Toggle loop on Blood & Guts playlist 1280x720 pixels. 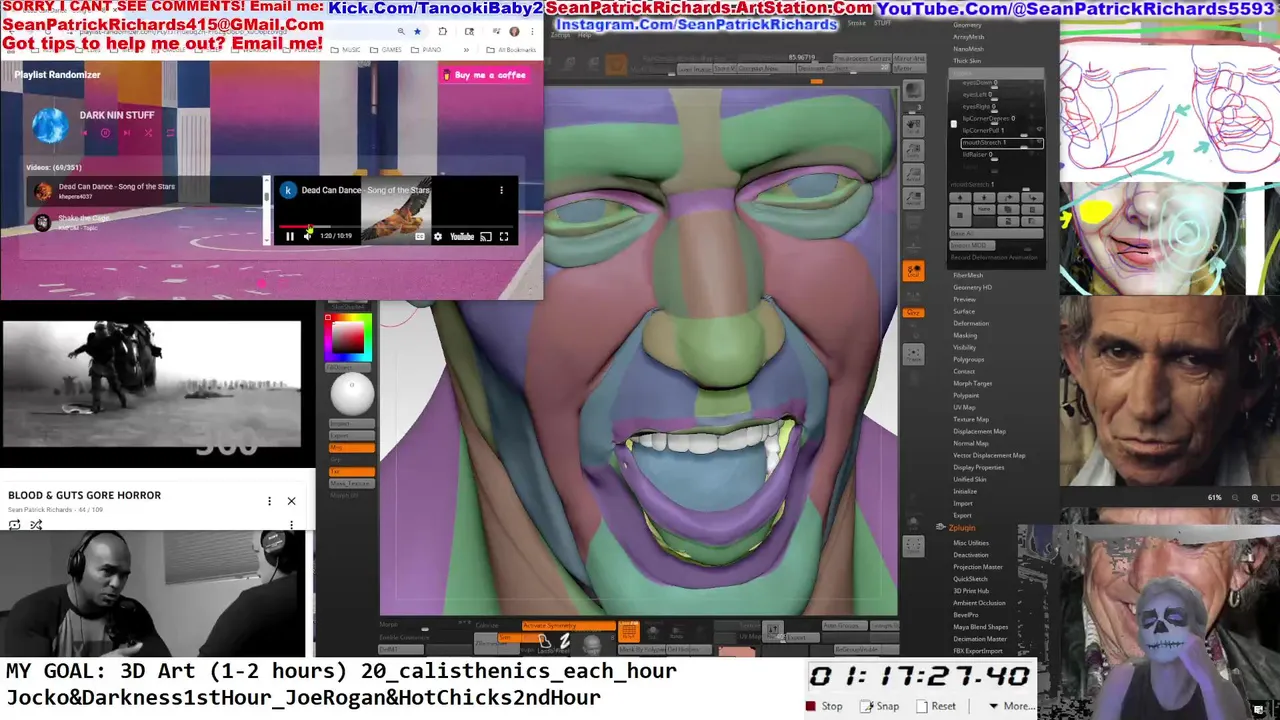coord(15,525)
